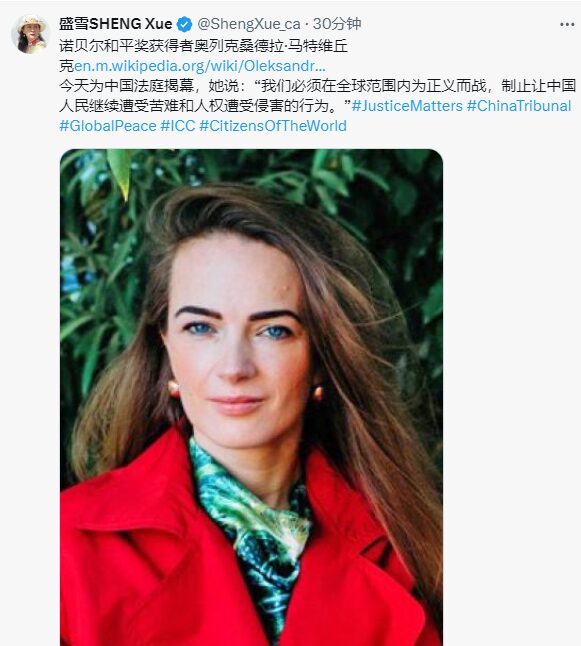Open the #ICC hashtag

[178, 126]
